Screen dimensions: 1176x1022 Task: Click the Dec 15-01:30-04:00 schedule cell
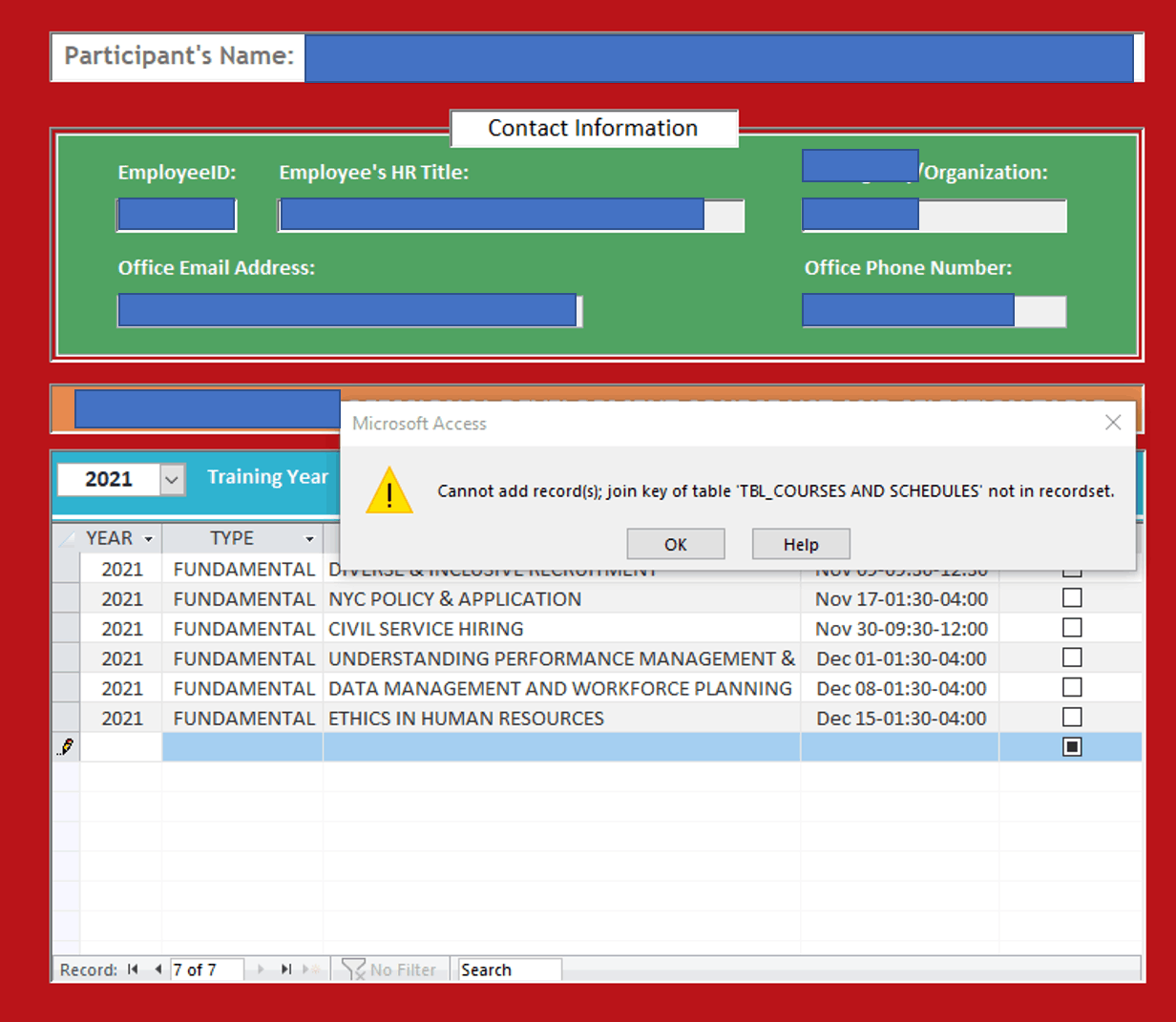coord(900,718)
